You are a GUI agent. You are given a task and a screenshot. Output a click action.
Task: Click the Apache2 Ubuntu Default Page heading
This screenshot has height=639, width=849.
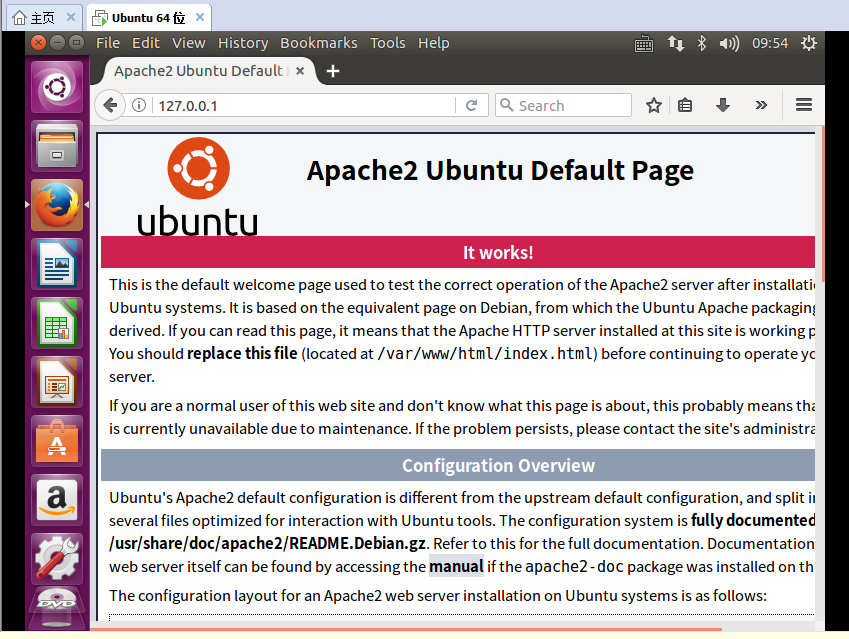500,170
